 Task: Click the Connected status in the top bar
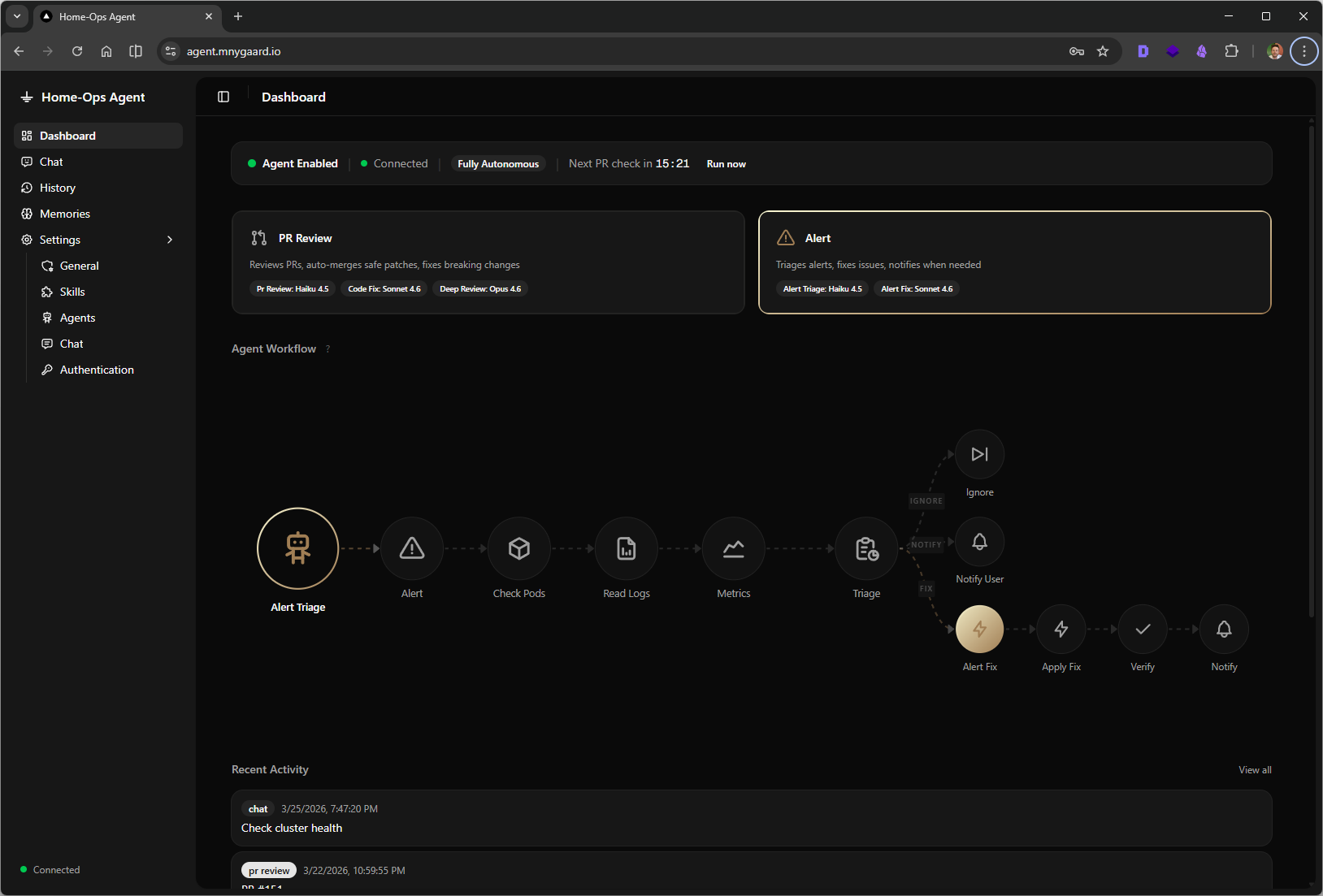pos(394,163)
